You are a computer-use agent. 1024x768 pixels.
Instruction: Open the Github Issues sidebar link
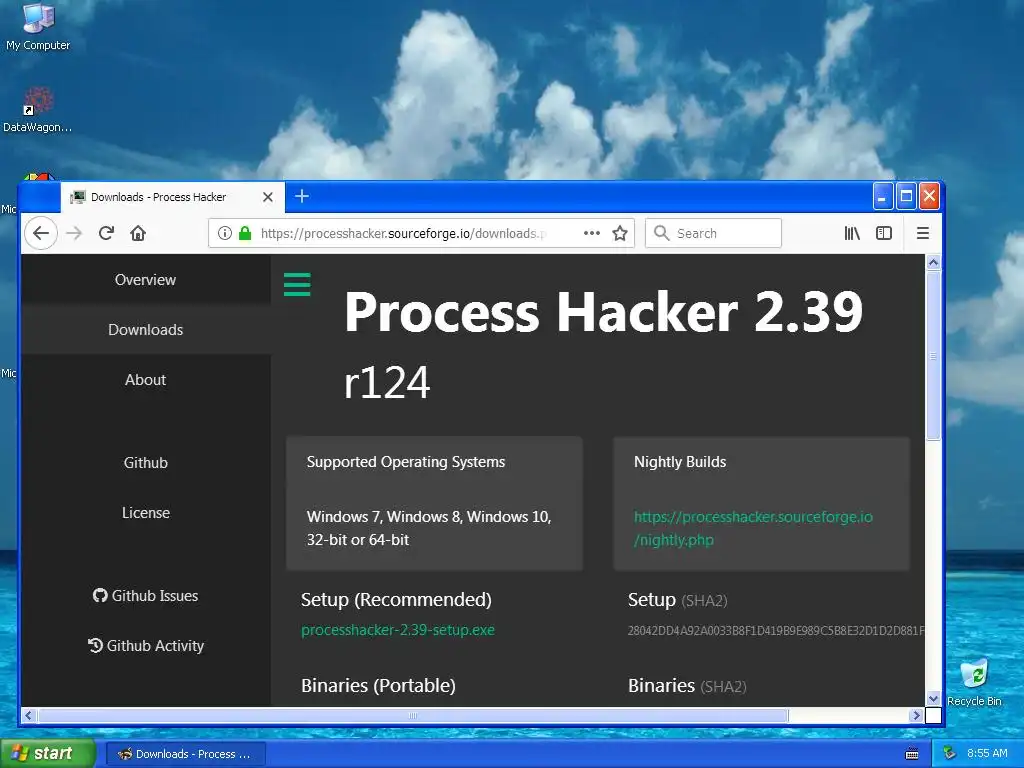tap(145, 596)
